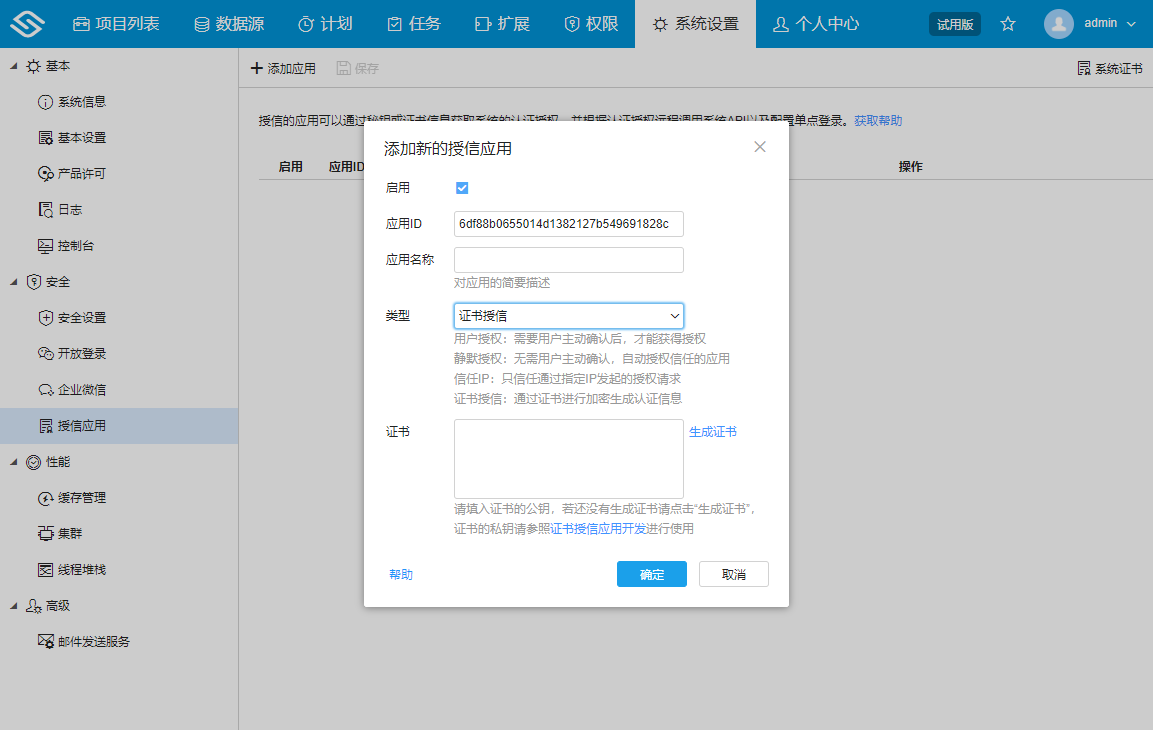The width and height of the screenshot is (1153, 730).
Task: Click the 生成证书 link
Action: tap(714, 431)
